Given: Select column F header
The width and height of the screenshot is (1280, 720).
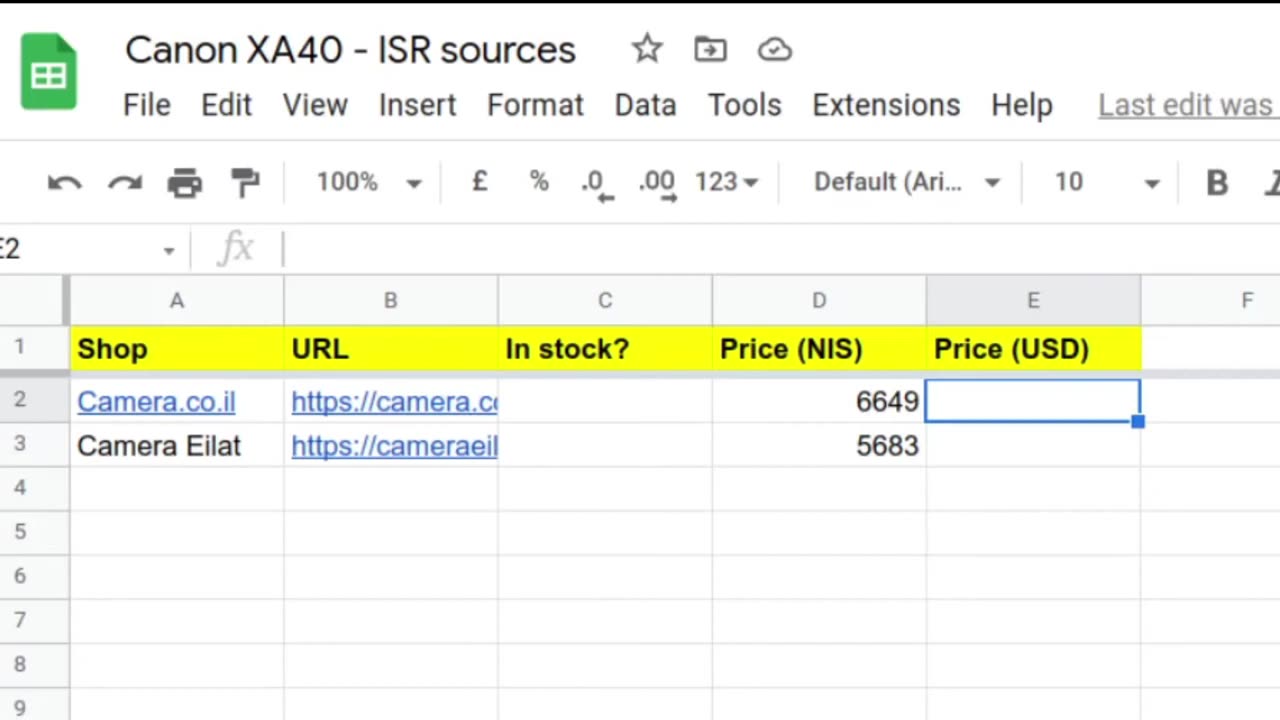Looking at the screenshot, I should (1210, 300).
